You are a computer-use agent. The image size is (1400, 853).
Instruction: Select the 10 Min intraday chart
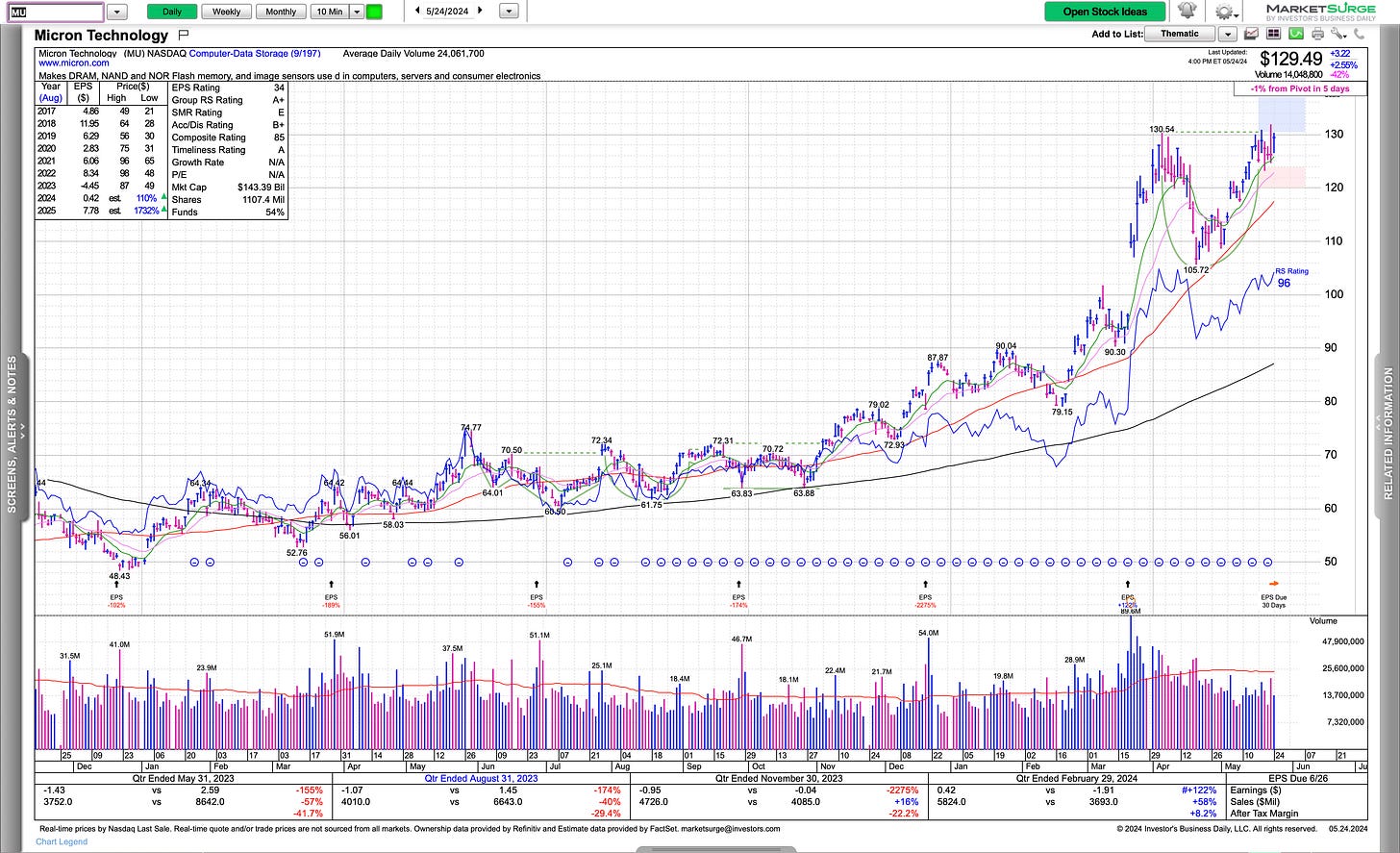point(329,12)
